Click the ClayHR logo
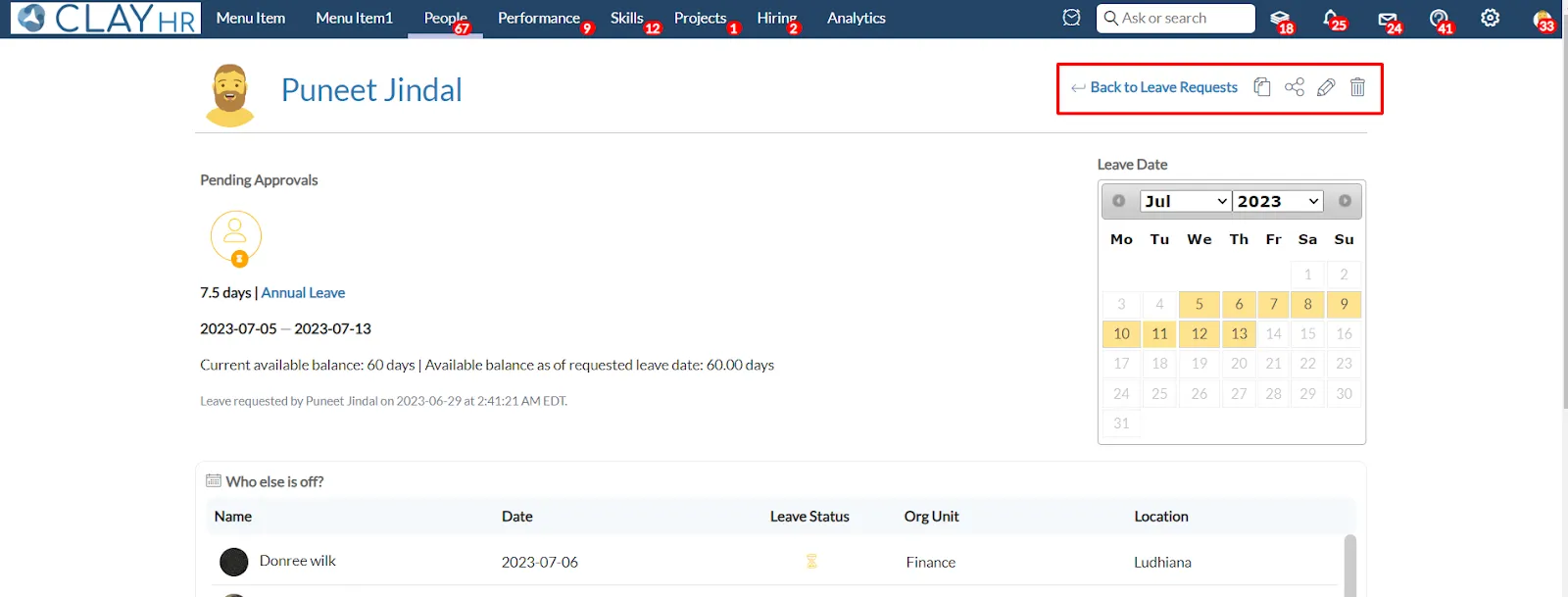The image size is (1568, 597). point(106,18)
